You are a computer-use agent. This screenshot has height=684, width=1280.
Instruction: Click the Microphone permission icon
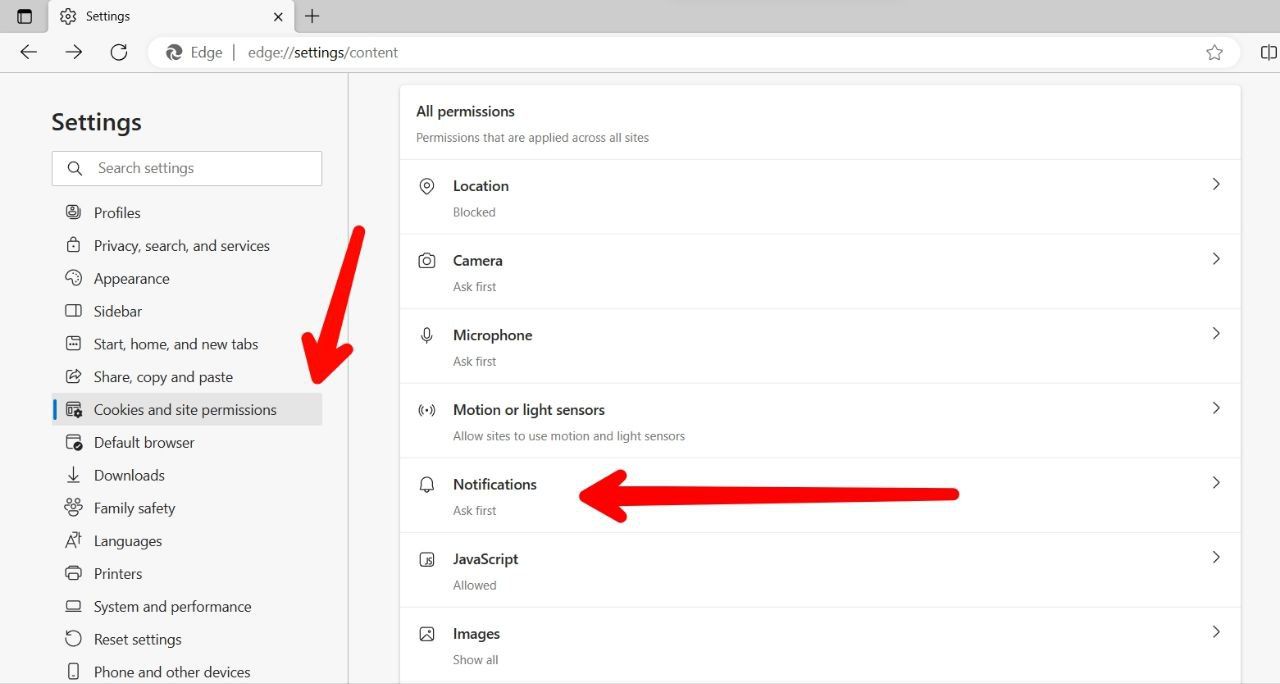click(427, 333)
